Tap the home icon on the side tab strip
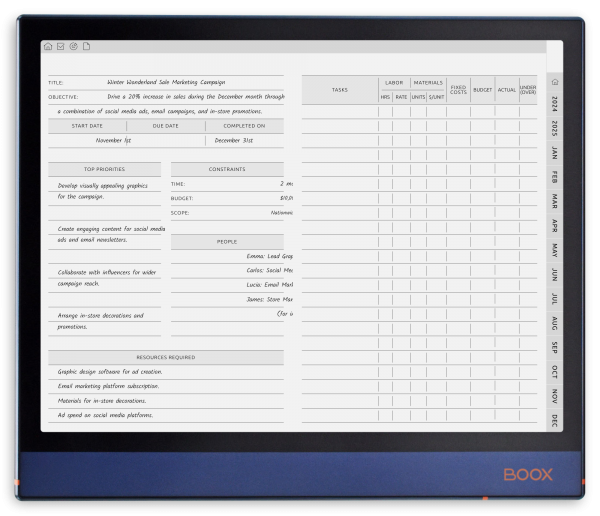Viewport: 600px width, 516px height. click(555, 82)
